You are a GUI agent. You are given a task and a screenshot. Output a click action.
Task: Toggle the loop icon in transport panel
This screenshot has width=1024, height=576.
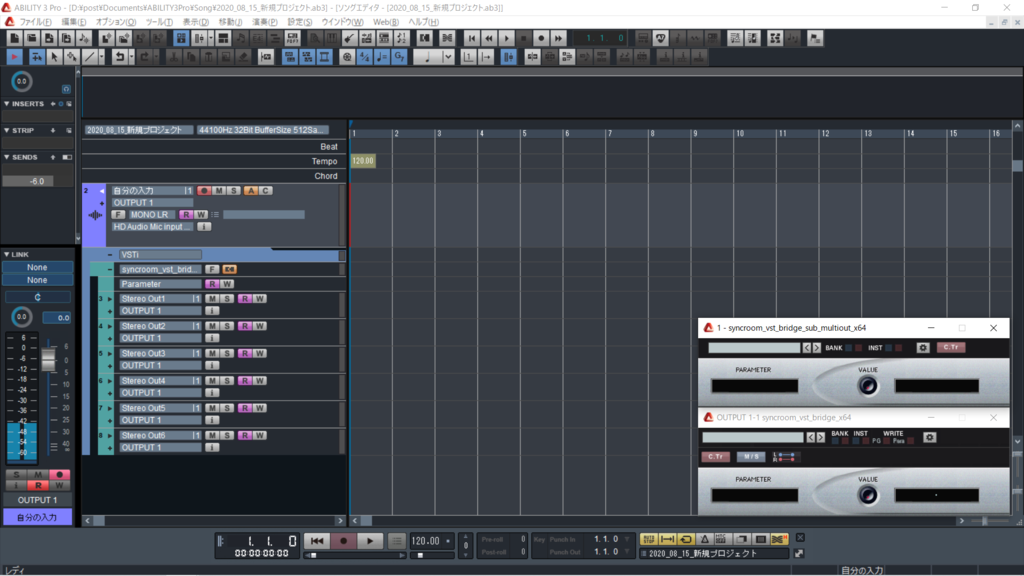click(686, 539)
